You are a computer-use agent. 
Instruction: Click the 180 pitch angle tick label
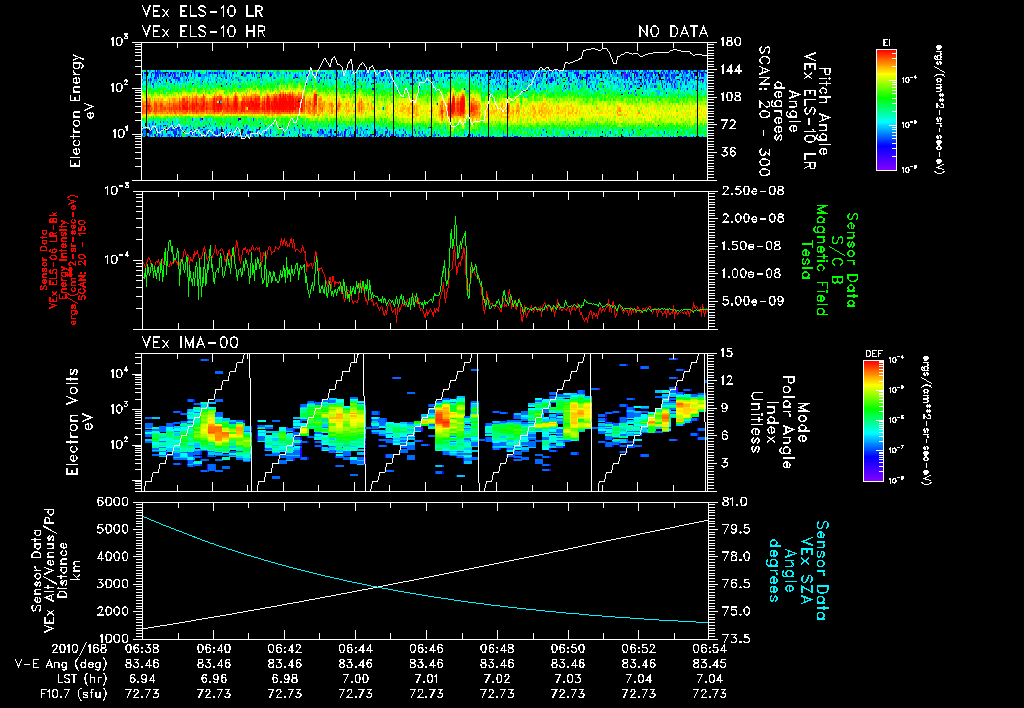point(730,42)
